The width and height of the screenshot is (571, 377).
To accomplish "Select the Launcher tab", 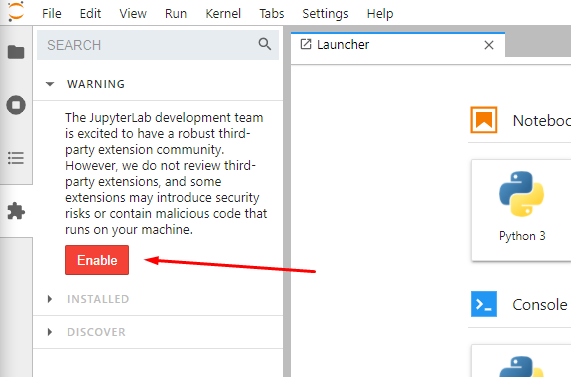I will (x=398, y=45).
